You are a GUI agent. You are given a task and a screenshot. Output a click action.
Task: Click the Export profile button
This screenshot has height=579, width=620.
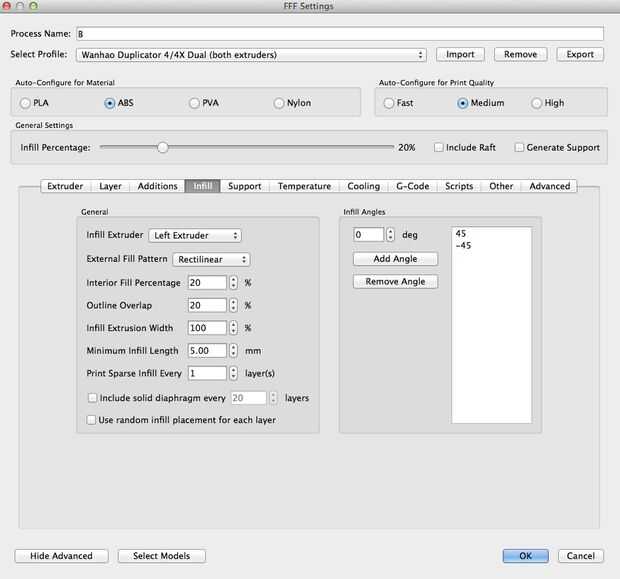tap(580, 54)
